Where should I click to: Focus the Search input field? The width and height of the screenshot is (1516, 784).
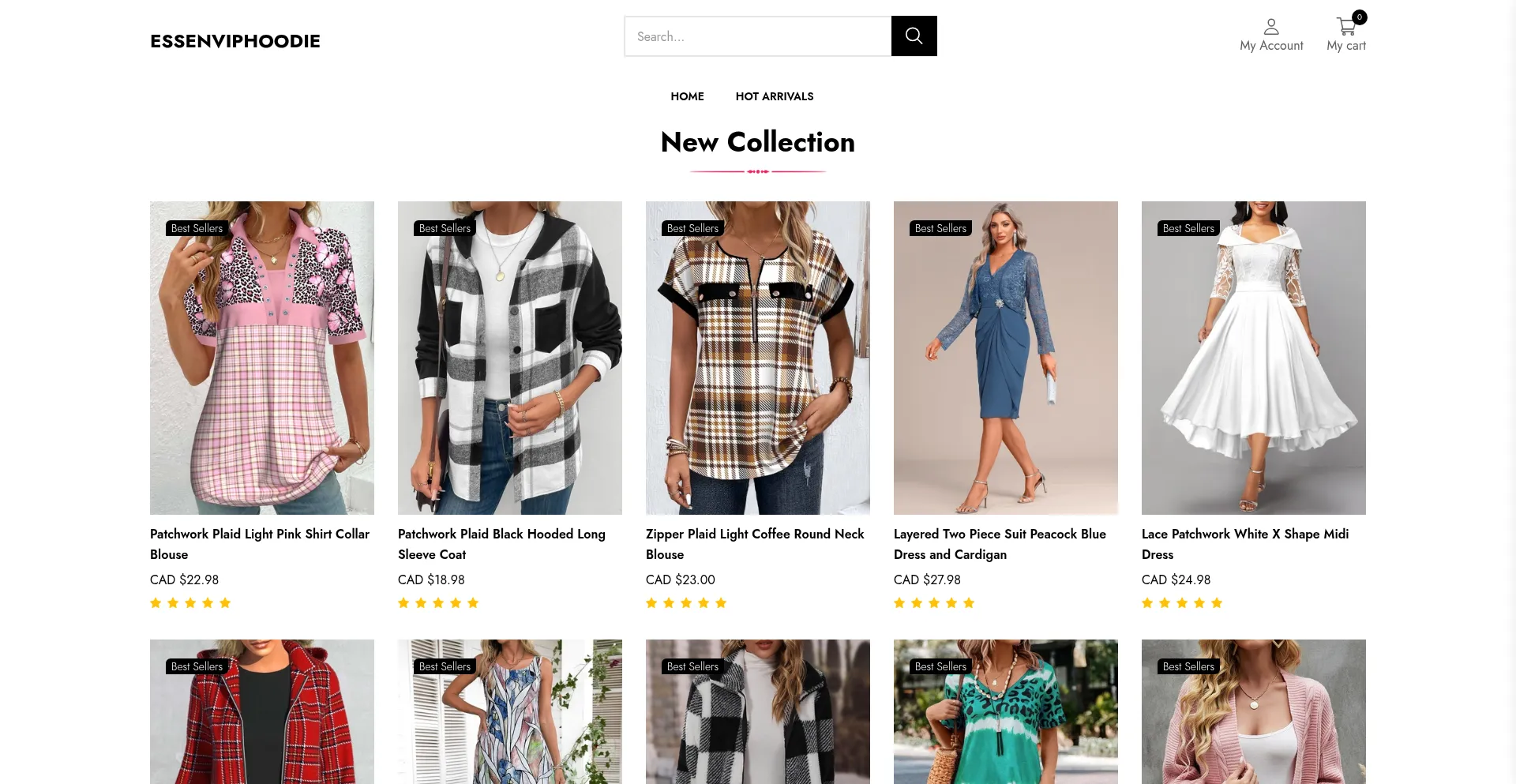(758, 36)
